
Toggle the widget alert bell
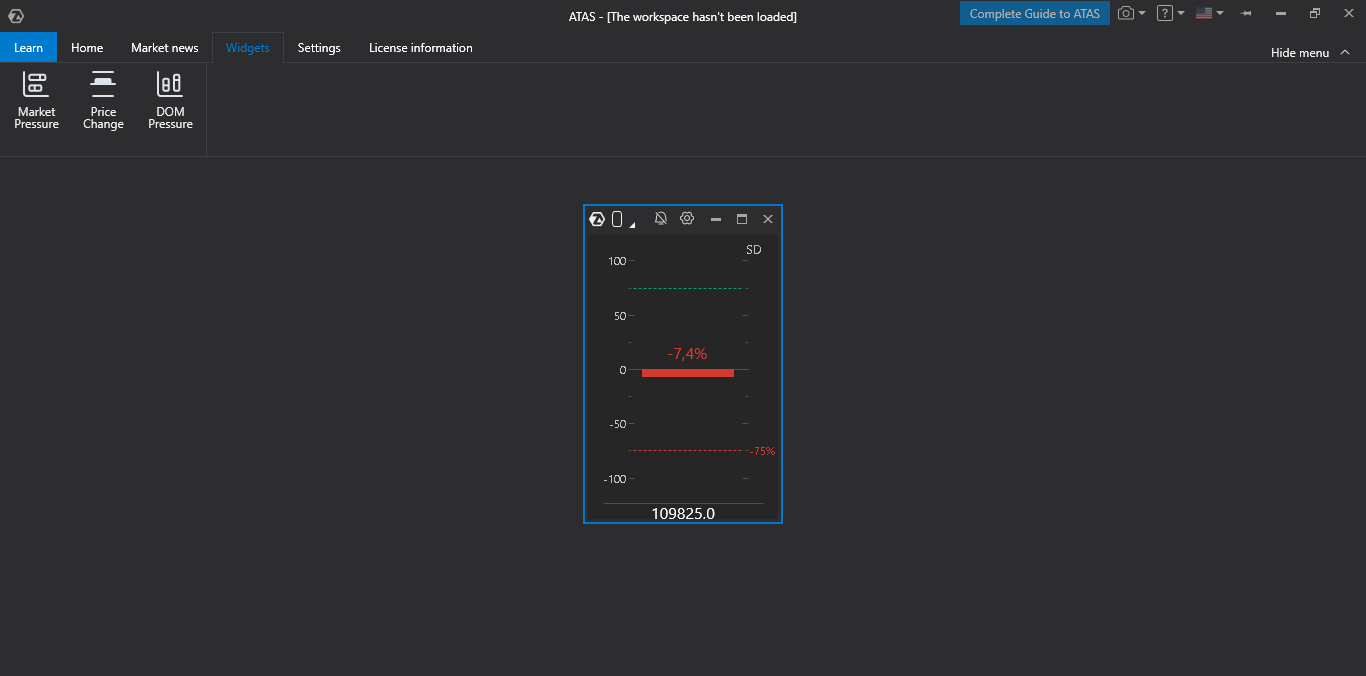pyautogui.click(x=660, y=218)
